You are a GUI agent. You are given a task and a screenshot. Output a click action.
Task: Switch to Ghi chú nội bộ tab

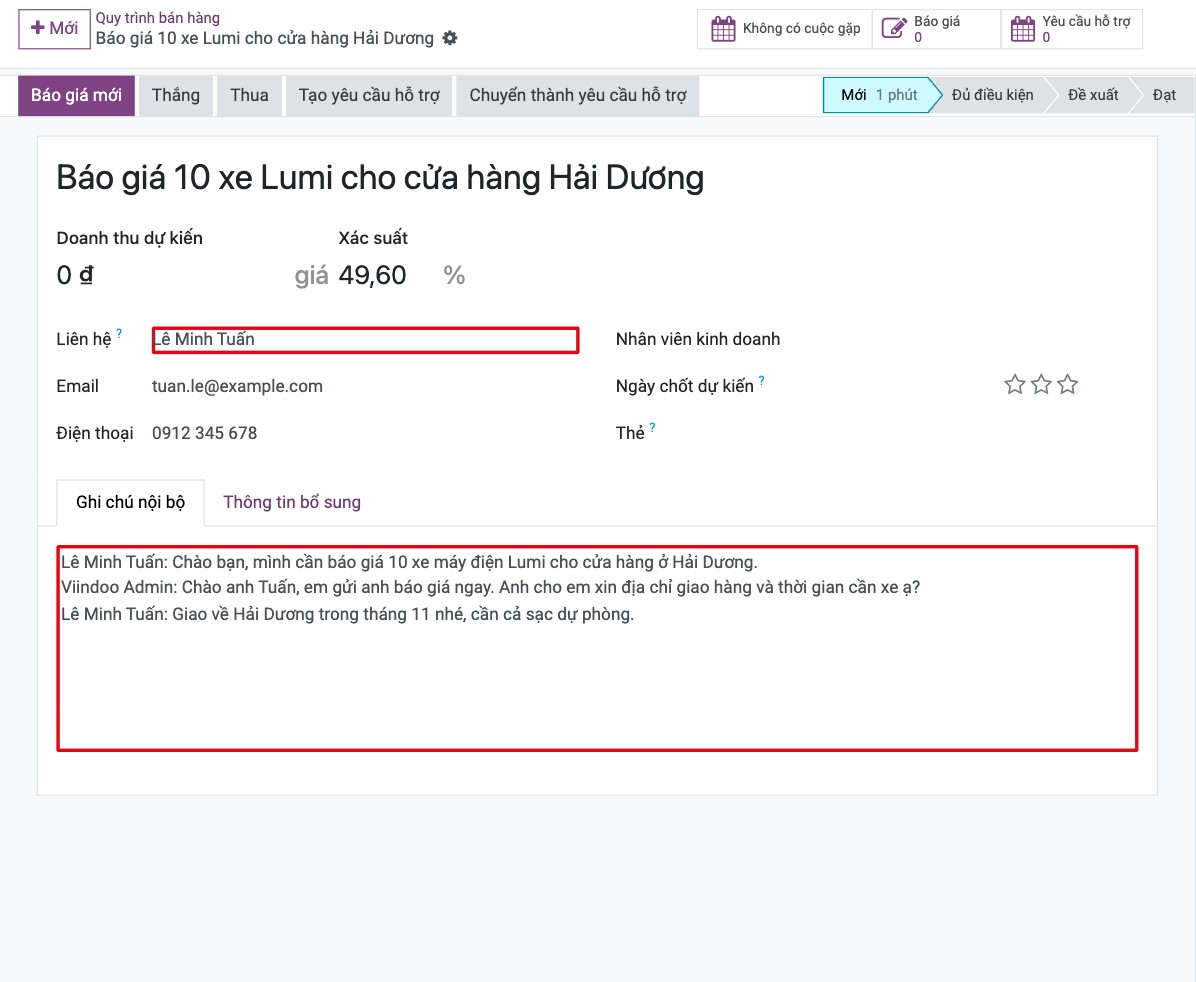(x=130, y=502)
